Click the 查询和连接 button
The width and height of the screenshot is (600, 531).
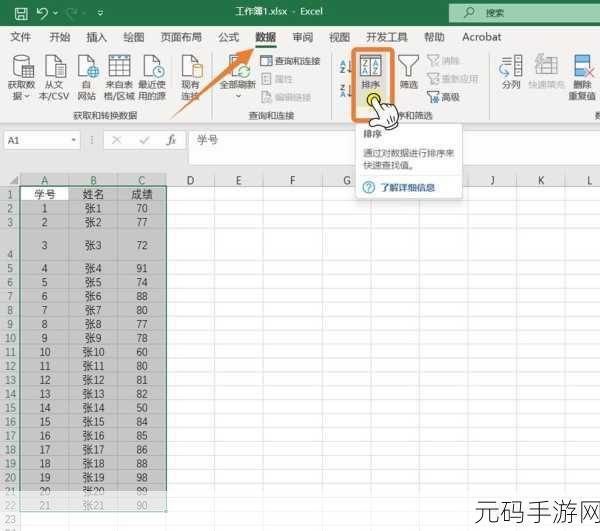click(x=290, y=61)
